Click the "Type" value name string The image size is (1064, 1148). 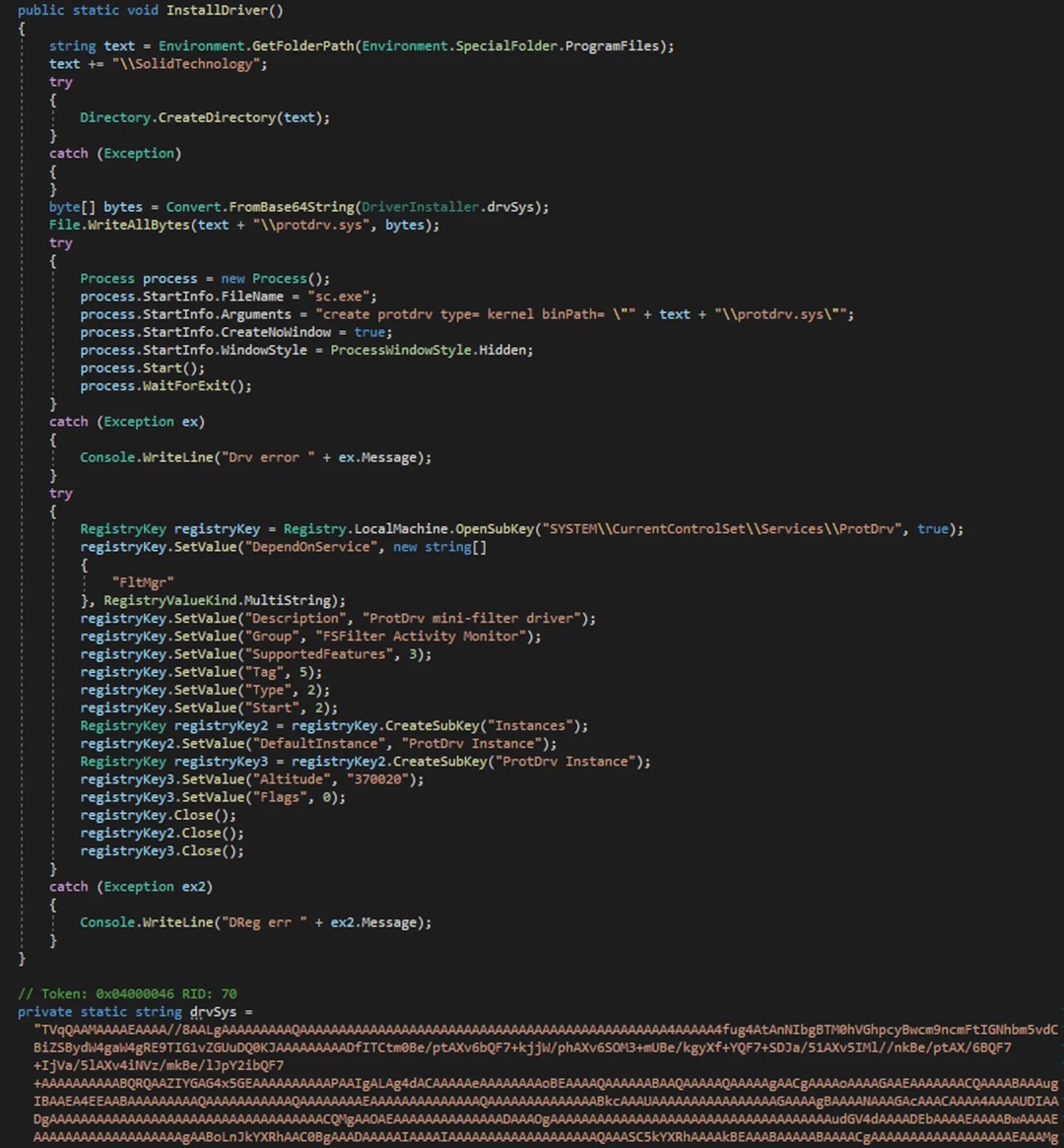pos(268,690)
